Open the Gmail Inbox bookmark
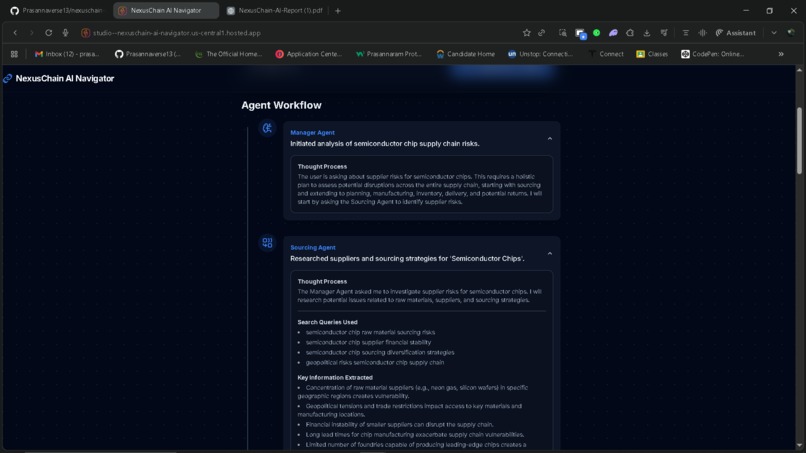This screenshot has height=453, width=806. click(67, 54)
